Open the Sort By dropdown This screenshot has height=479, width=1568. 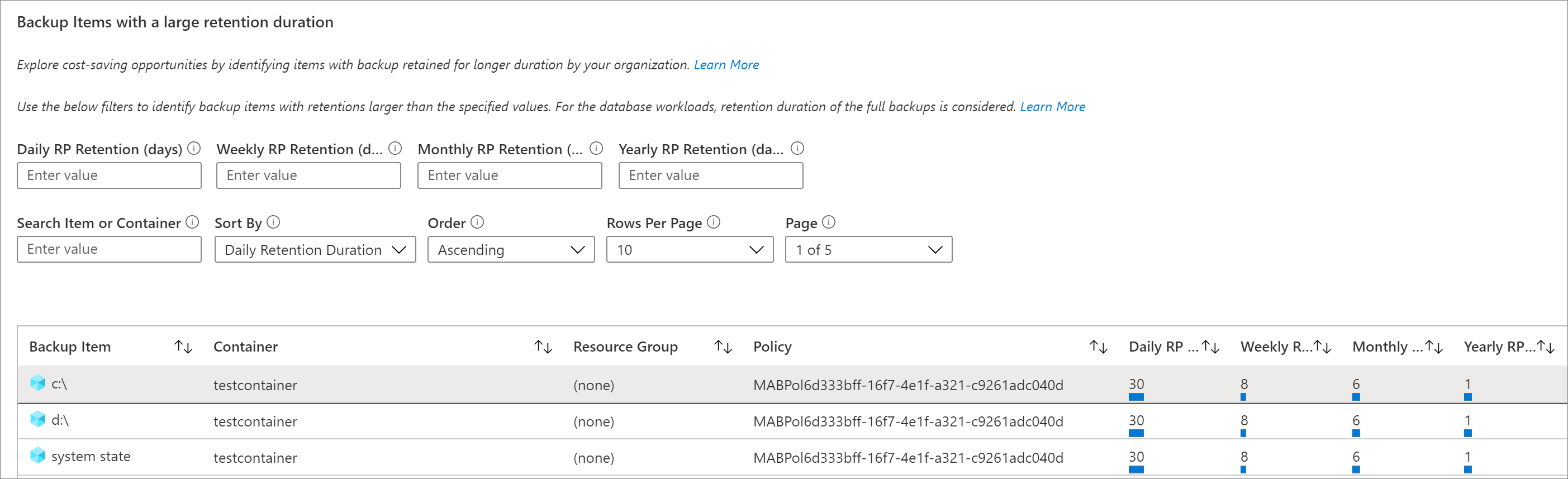[x=315, y=249]
